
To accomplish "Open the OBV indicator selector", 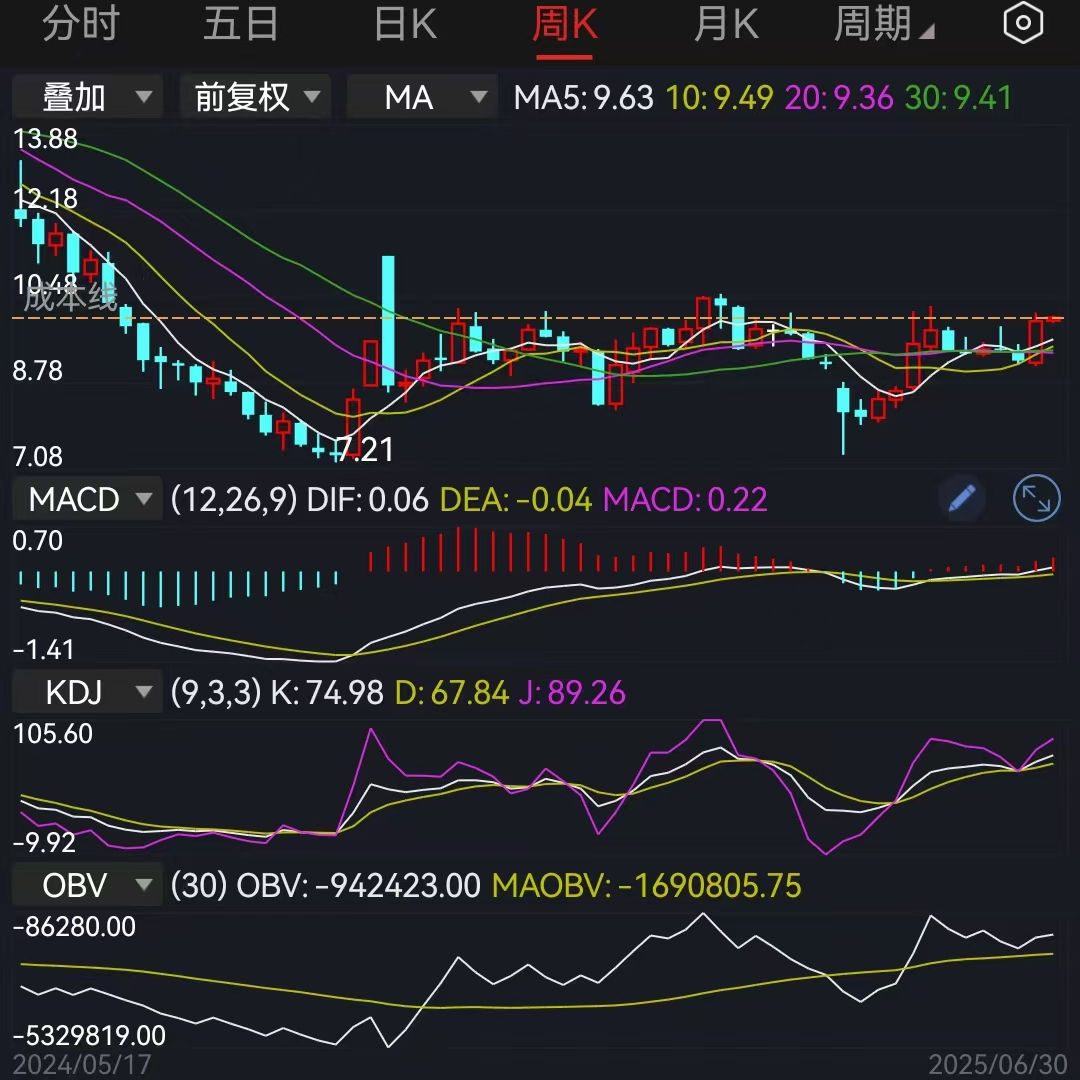I will (86, 884).
